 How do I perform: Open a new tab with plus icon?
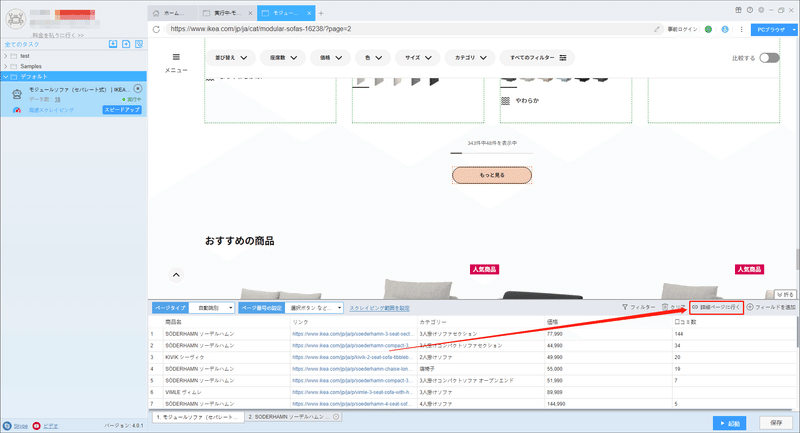[x=321, y=13]
